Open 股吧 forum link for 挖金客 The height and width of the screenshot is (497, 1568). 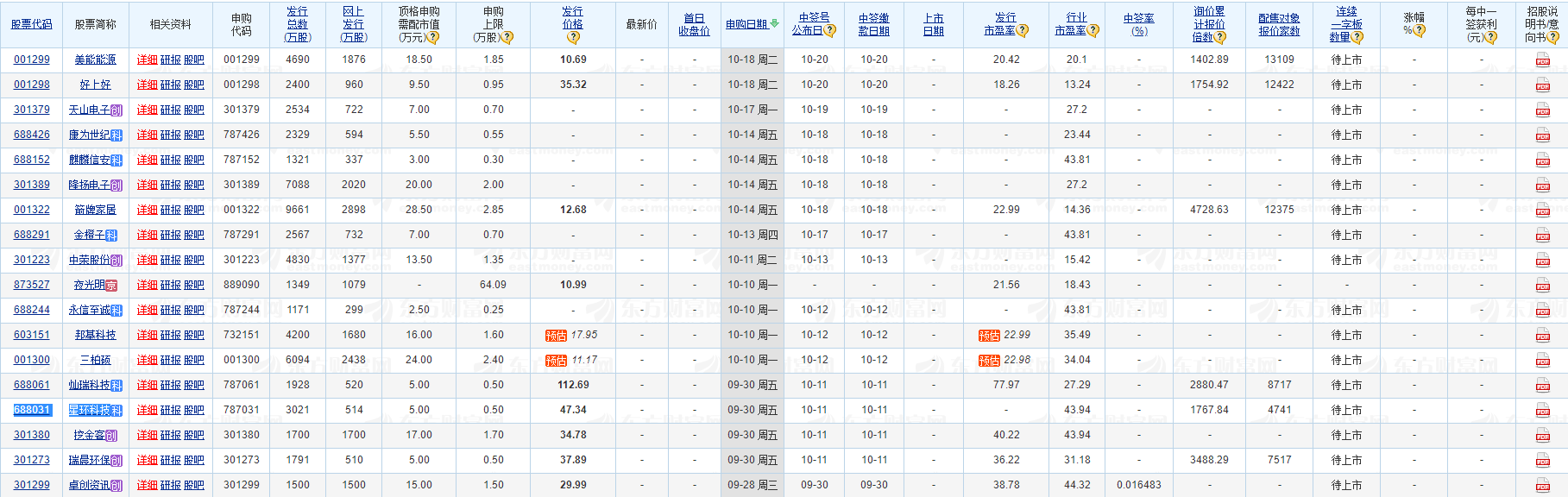[194, 436]
